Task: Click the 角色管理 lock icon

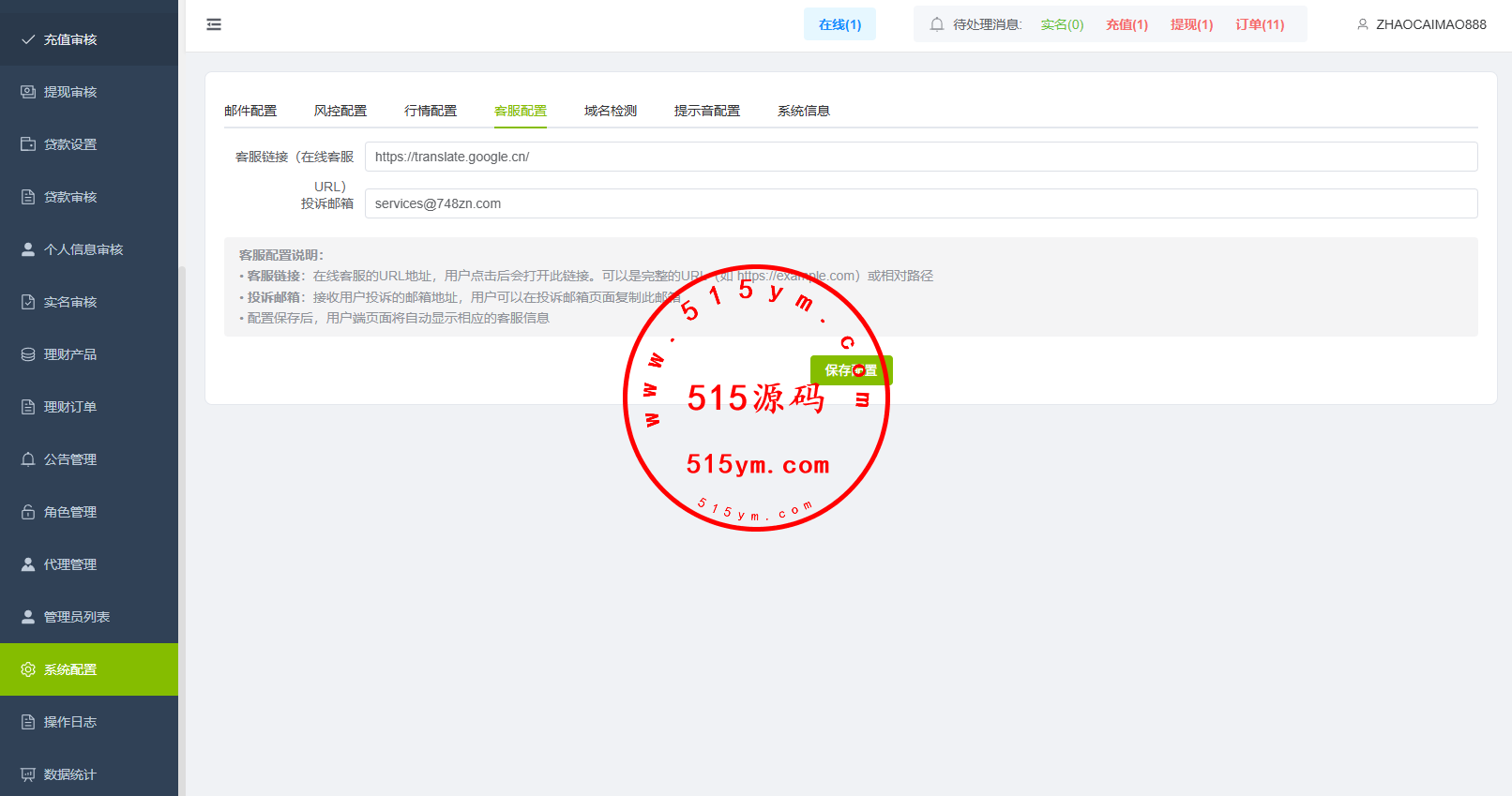Action: tap(28, 512)
